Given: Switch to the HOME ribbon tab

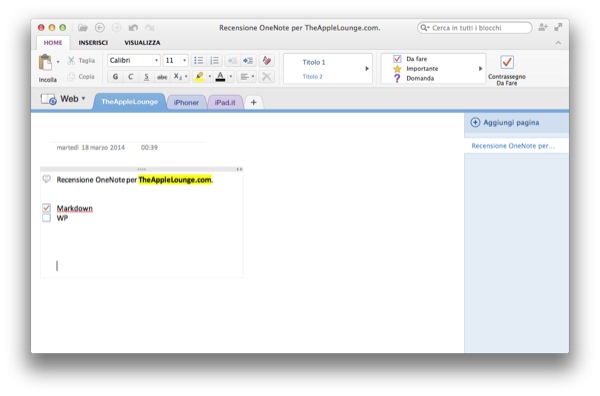Looking at the screenshot, I should tap(53, 42).
